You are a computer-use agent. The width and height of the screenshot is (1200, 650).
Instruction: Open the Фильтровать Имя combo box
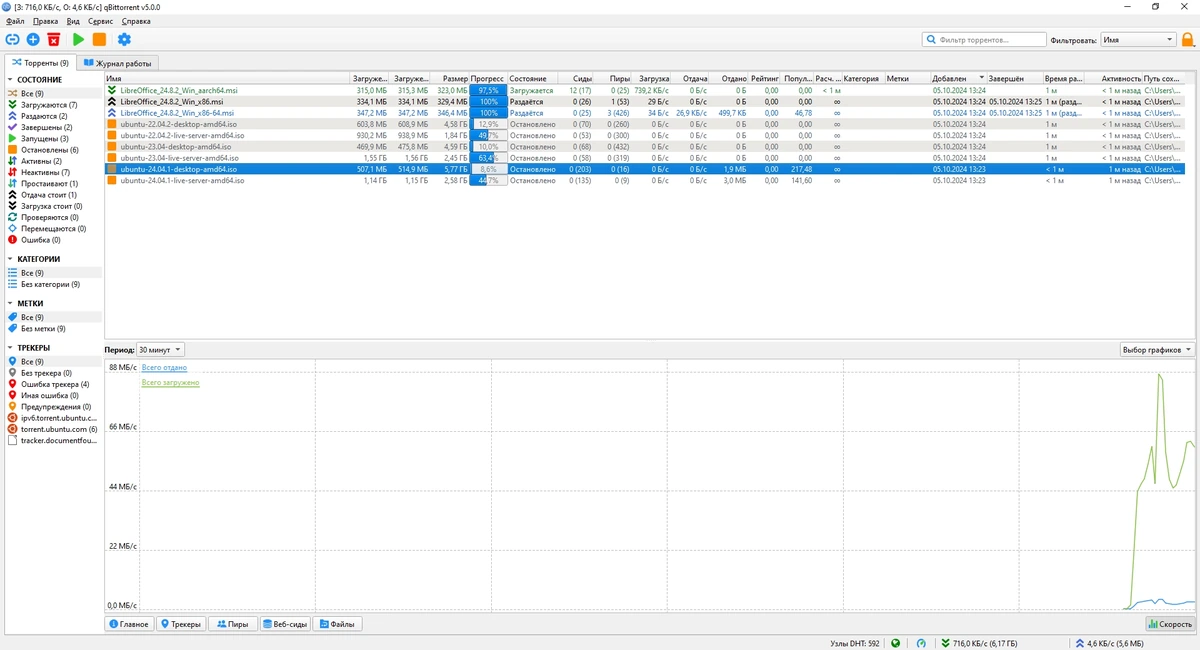coord(1138,40)
